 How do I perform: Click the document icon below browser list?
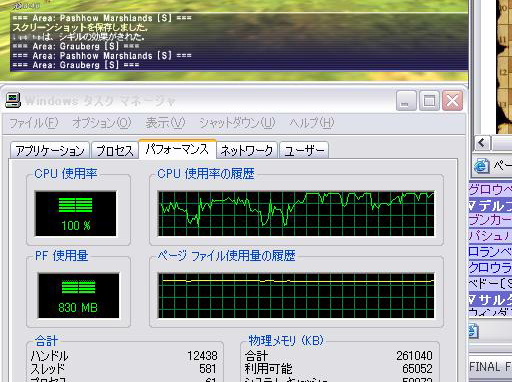[x=473, y=331]
